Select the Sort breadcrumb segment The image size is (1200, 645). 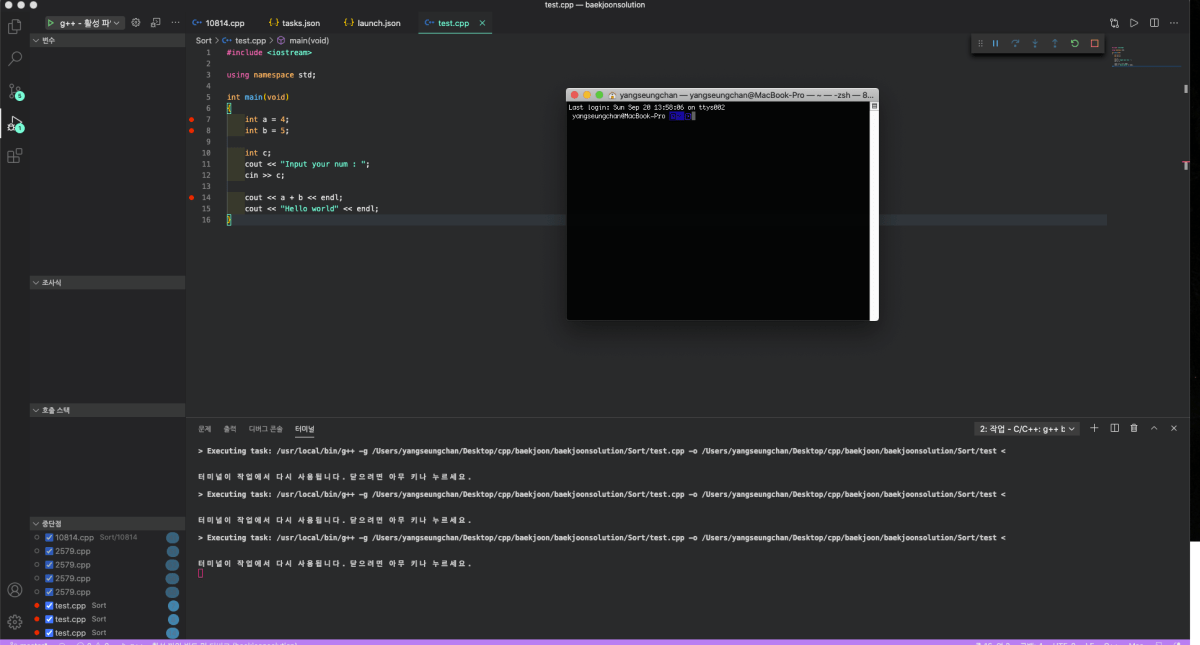(204, 40)
